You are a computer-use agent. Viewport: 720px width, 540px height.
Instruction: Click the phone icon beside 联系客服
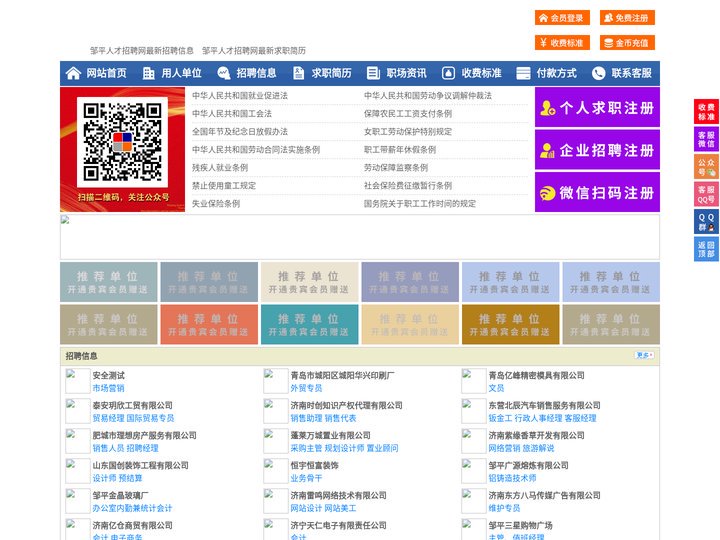[x=598, y=73]
